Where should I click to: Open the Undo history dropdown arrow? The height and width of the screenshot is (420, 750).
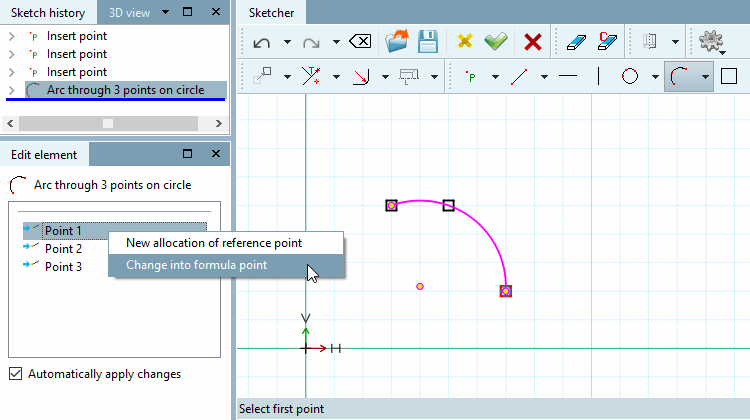287,42
